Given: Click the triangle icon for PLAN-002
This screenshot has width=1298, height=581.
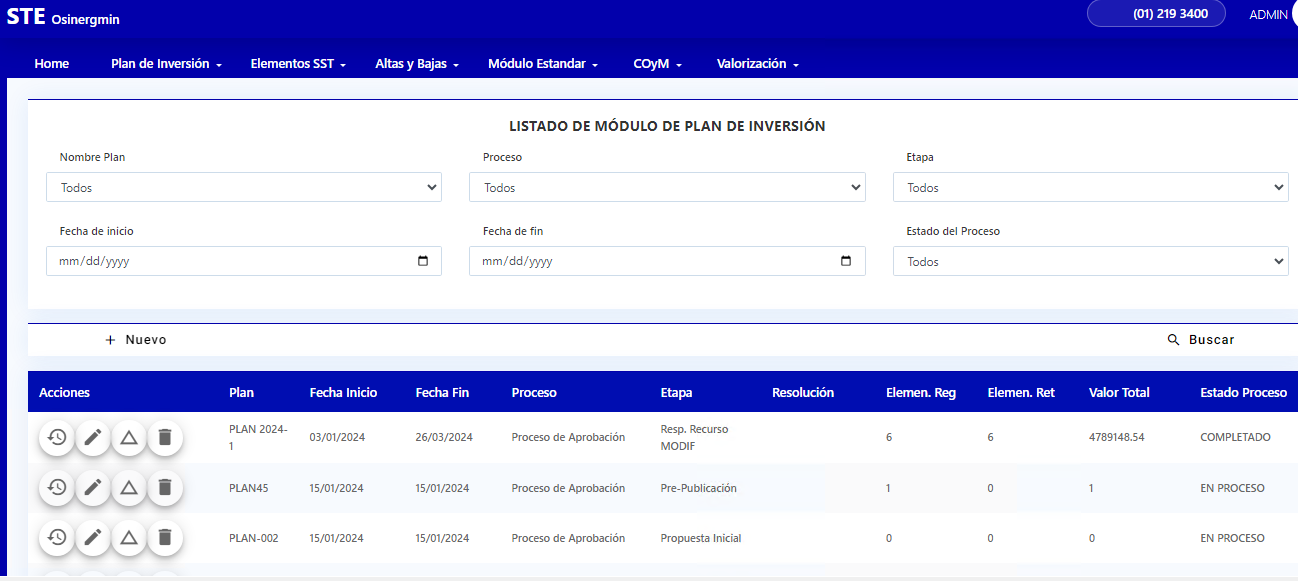Looking at the screenshot, I should coord(129,537).
